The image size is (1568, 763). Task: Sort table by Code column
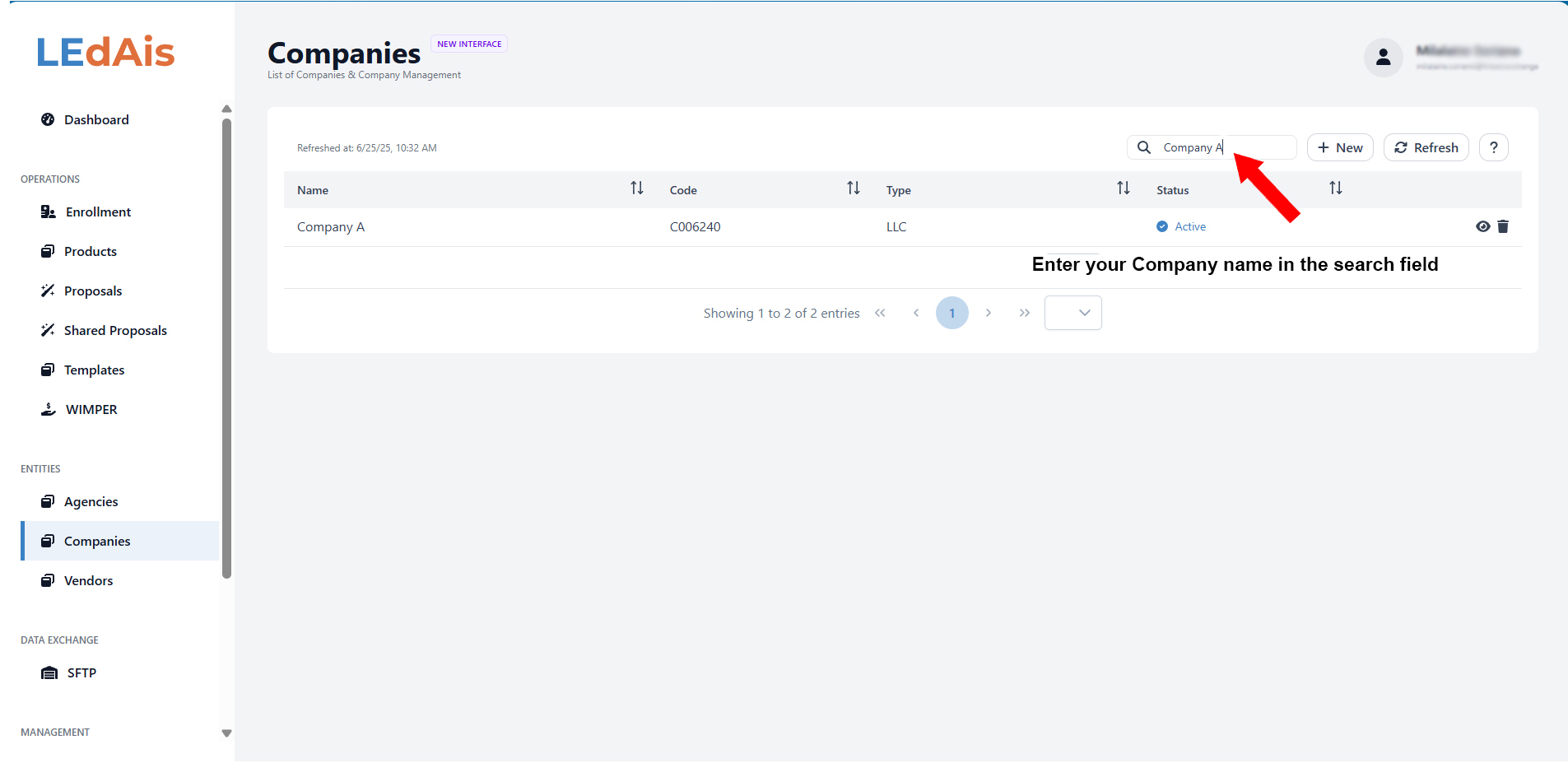(x=854, y=188)
